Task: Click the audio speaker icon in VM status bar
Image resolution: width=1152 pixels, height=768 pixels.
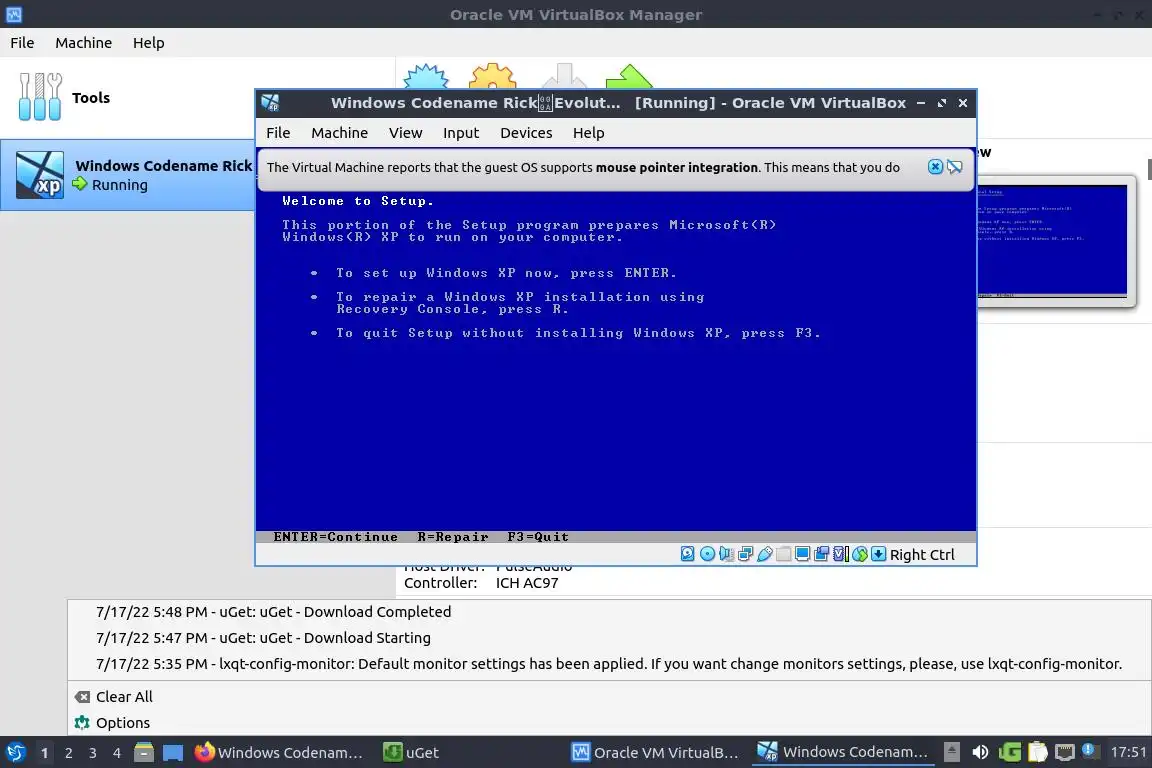Action: tap(727, 554)
